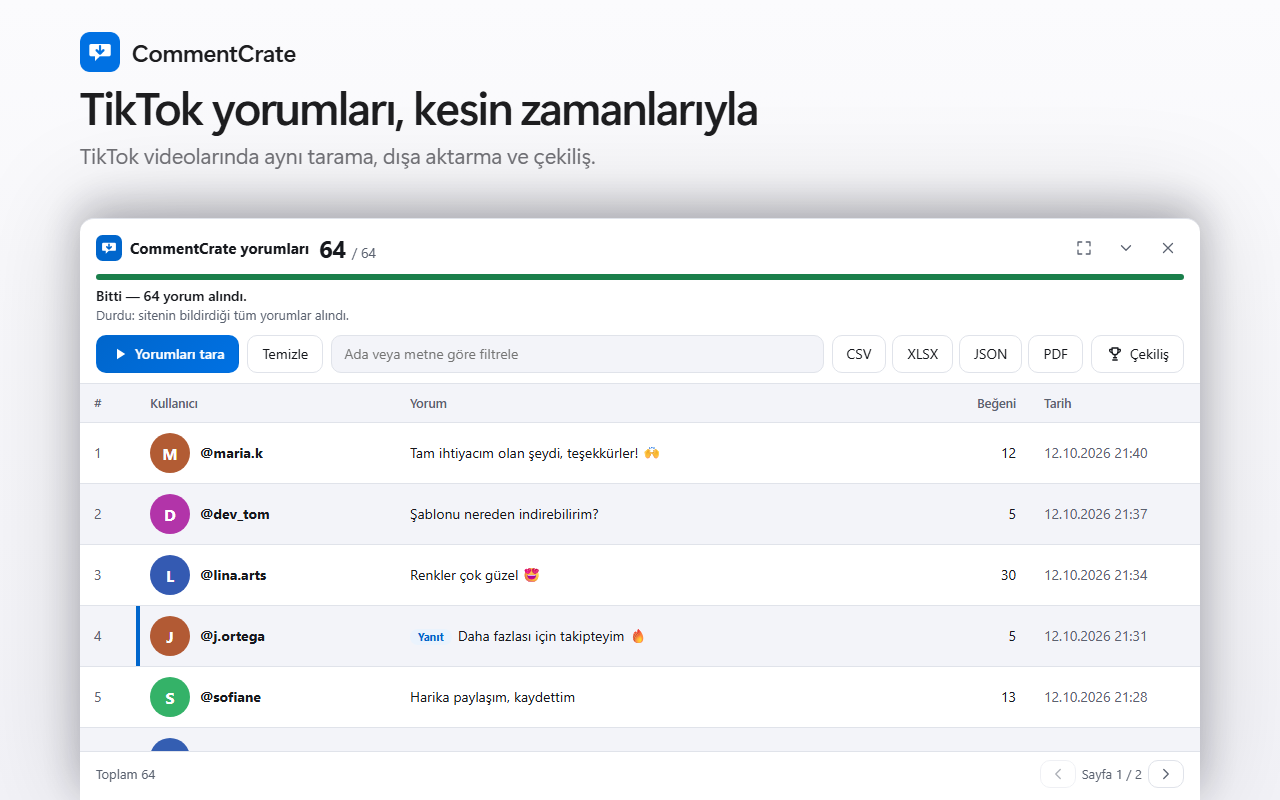Click the avatar of @maria.k
This screenshot has width=1280, height=800.
(x=170, y=453)
